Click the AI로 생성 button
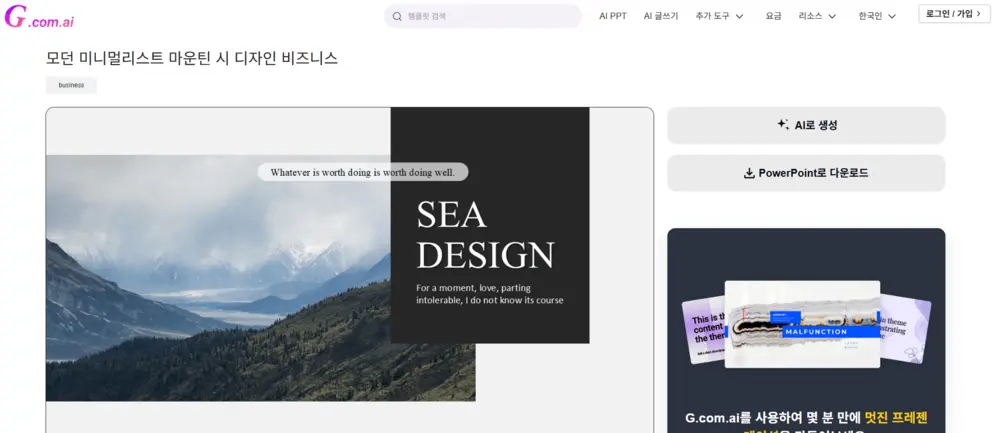 pyautogui.click(x=806, y=125)
